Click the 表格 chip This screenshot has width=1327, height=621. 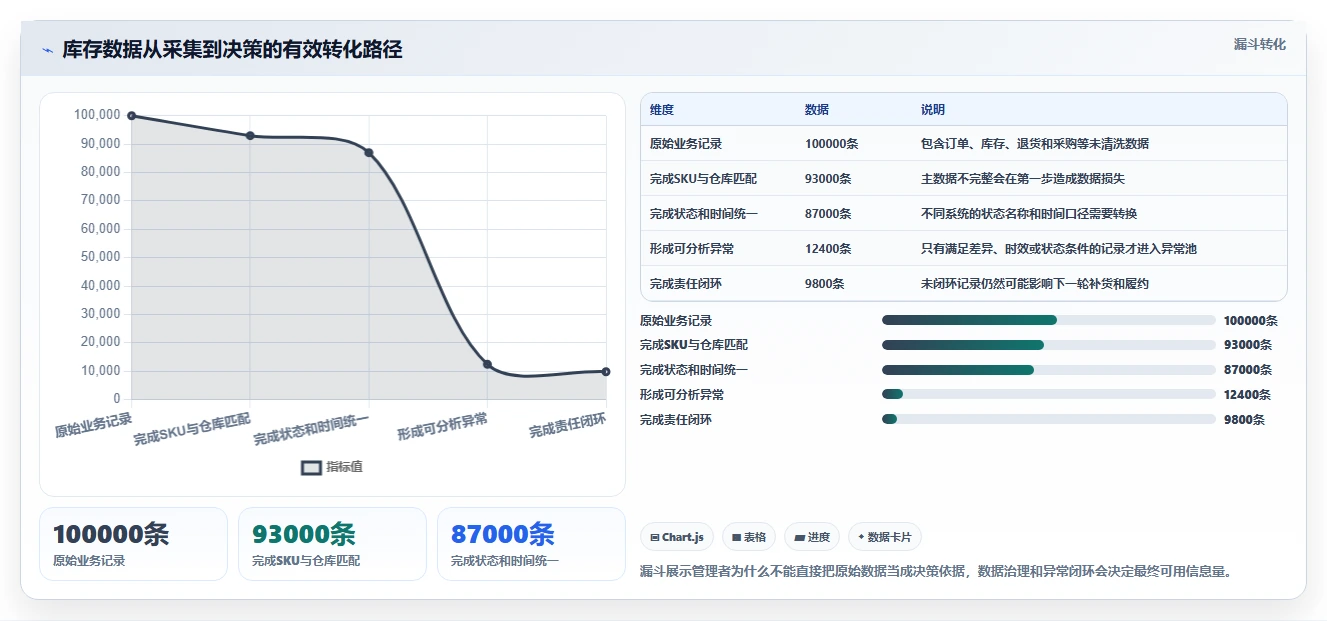pos(749,537)
